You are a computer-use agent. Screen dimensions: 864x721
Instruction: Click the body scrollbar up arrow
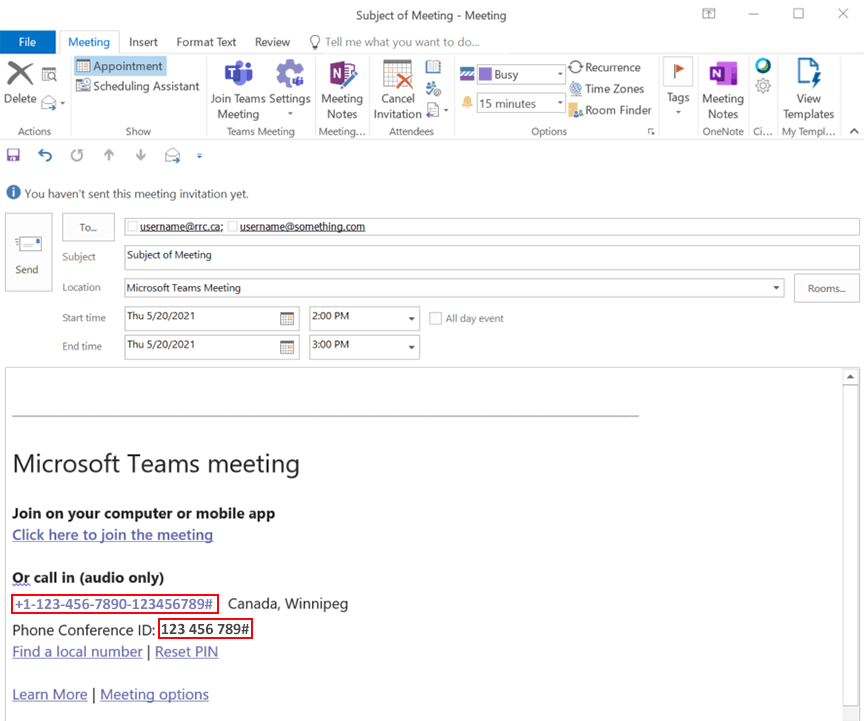click(850, 377)
